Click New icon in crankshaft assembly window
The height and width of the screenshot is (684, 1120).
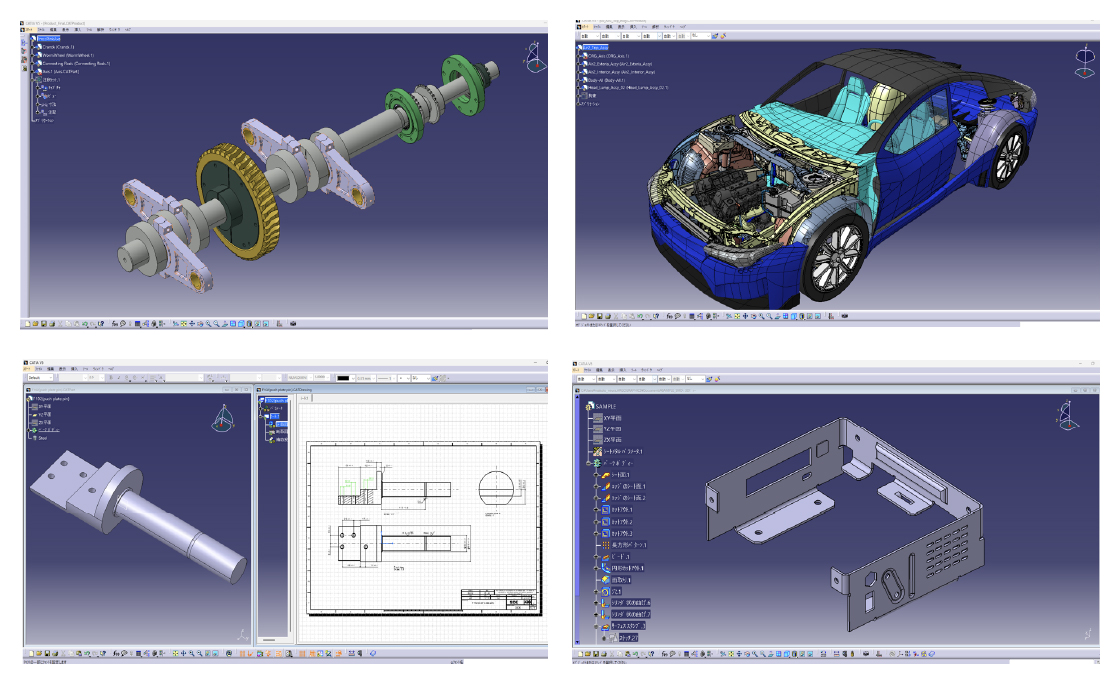pos(27,323)
